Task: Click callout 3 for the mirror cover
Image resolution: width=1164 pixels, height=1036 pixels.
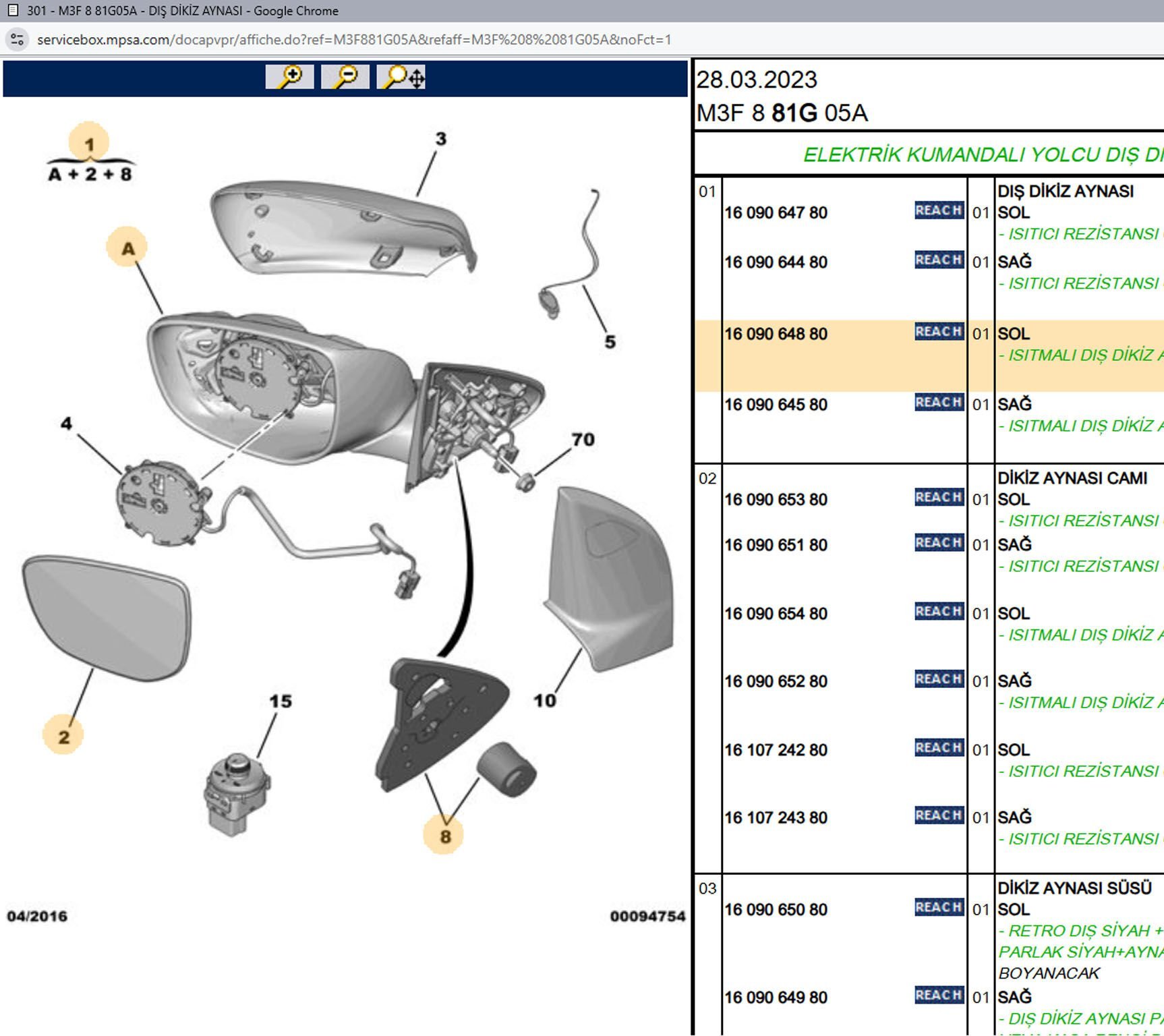Action: pos(440,139)
